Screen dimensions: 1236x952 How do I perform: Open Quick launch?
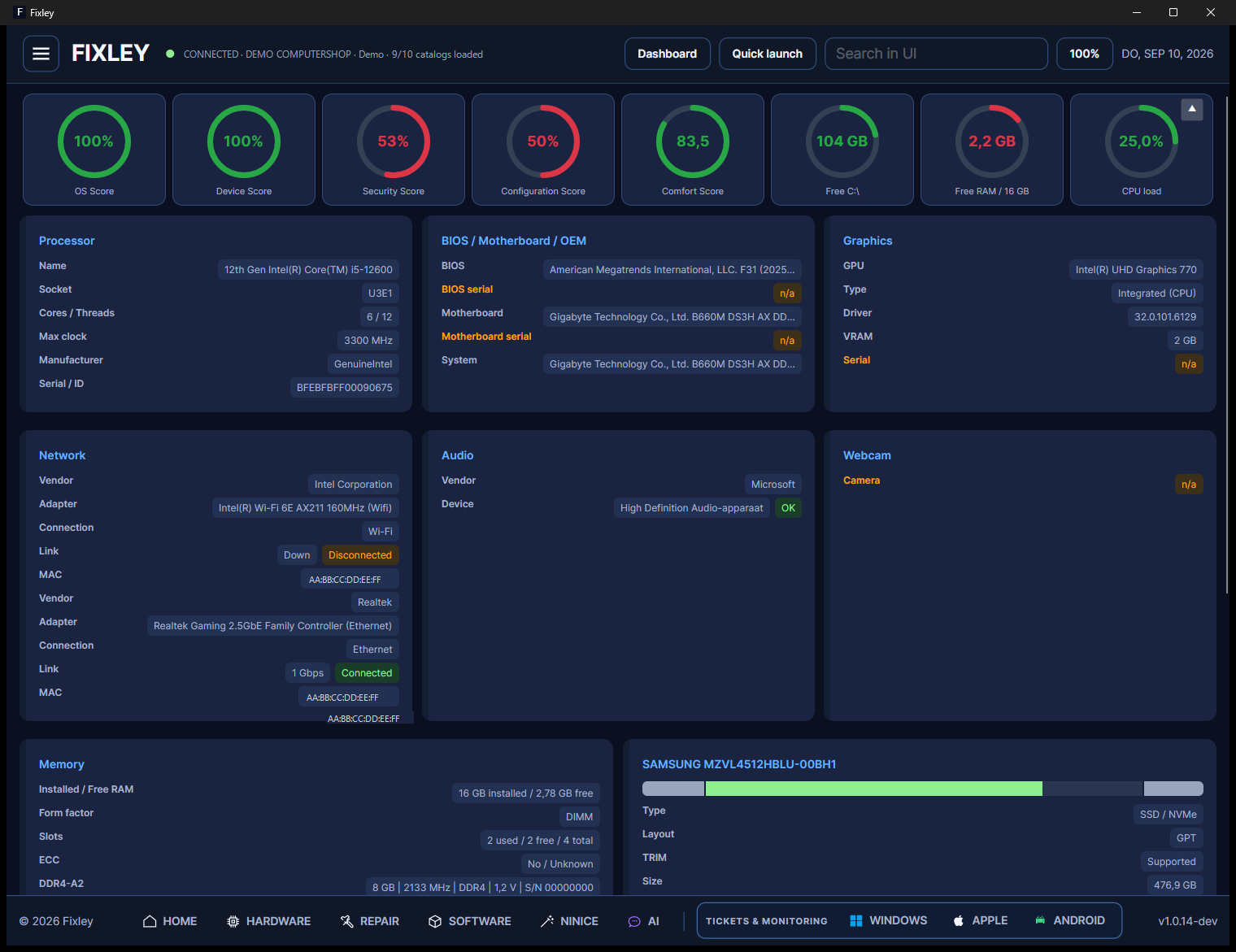coord(767,54)
